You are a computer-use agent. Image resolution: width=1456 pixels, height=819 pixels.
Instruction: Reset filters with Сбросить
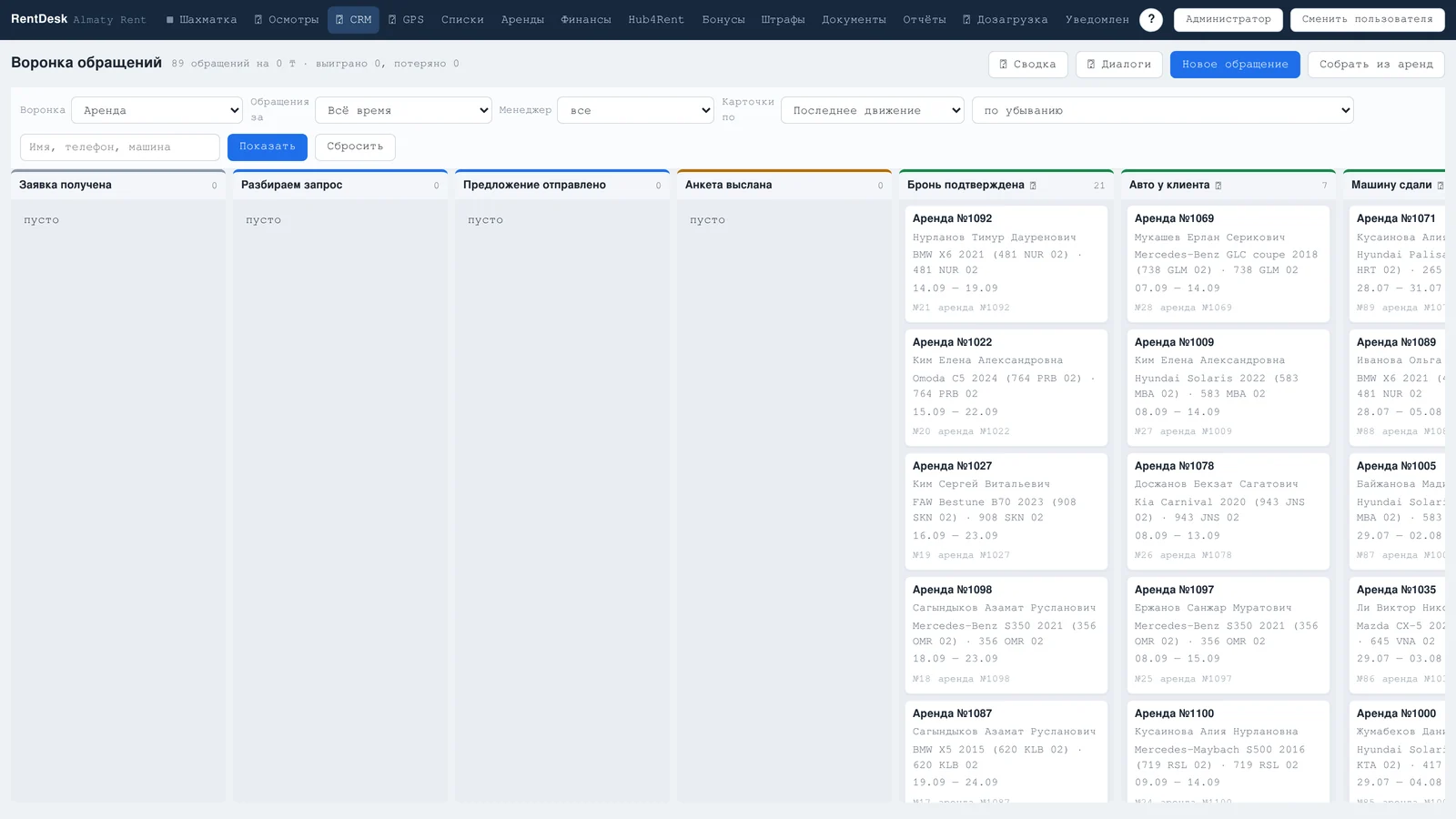(355, 147)
